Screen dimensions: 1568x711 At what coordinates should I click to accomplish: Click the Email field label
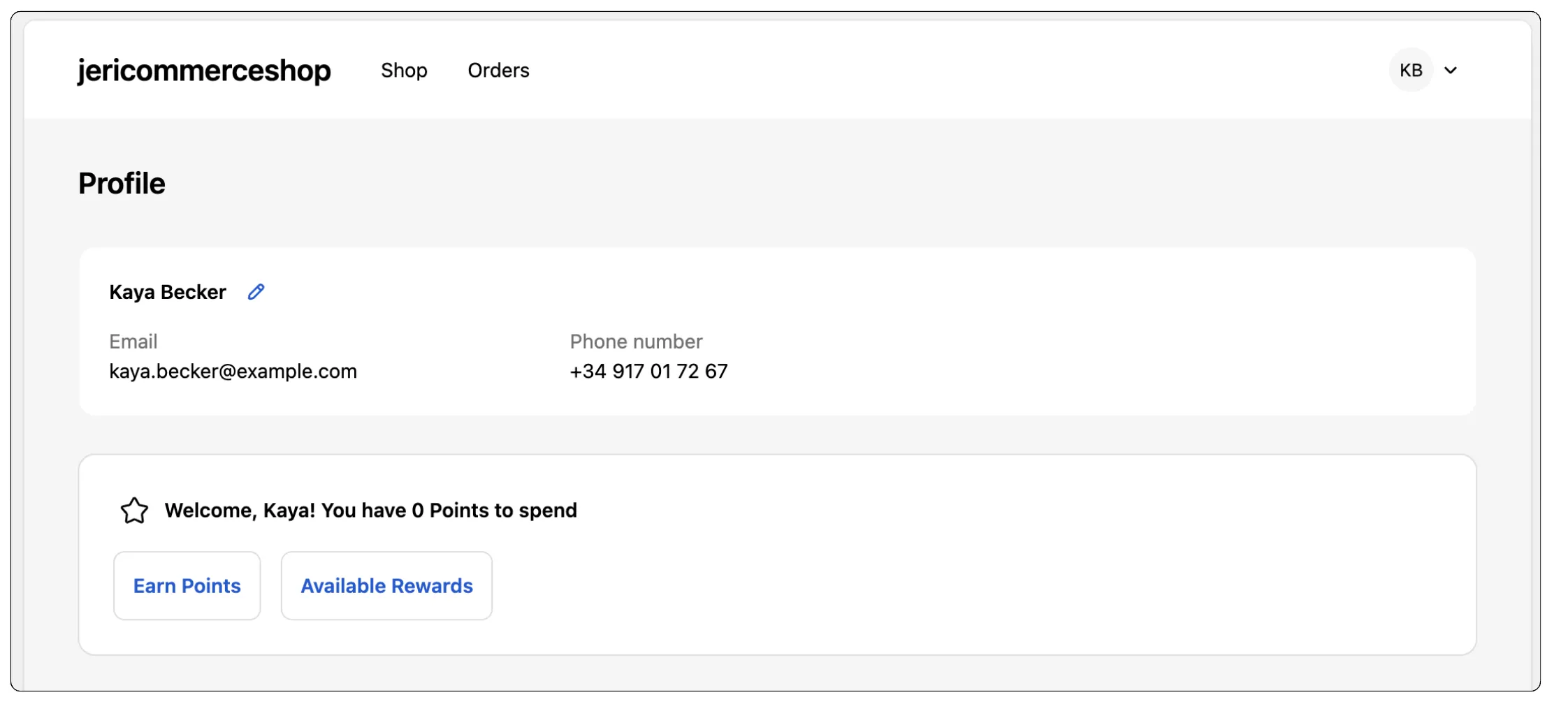133,342
